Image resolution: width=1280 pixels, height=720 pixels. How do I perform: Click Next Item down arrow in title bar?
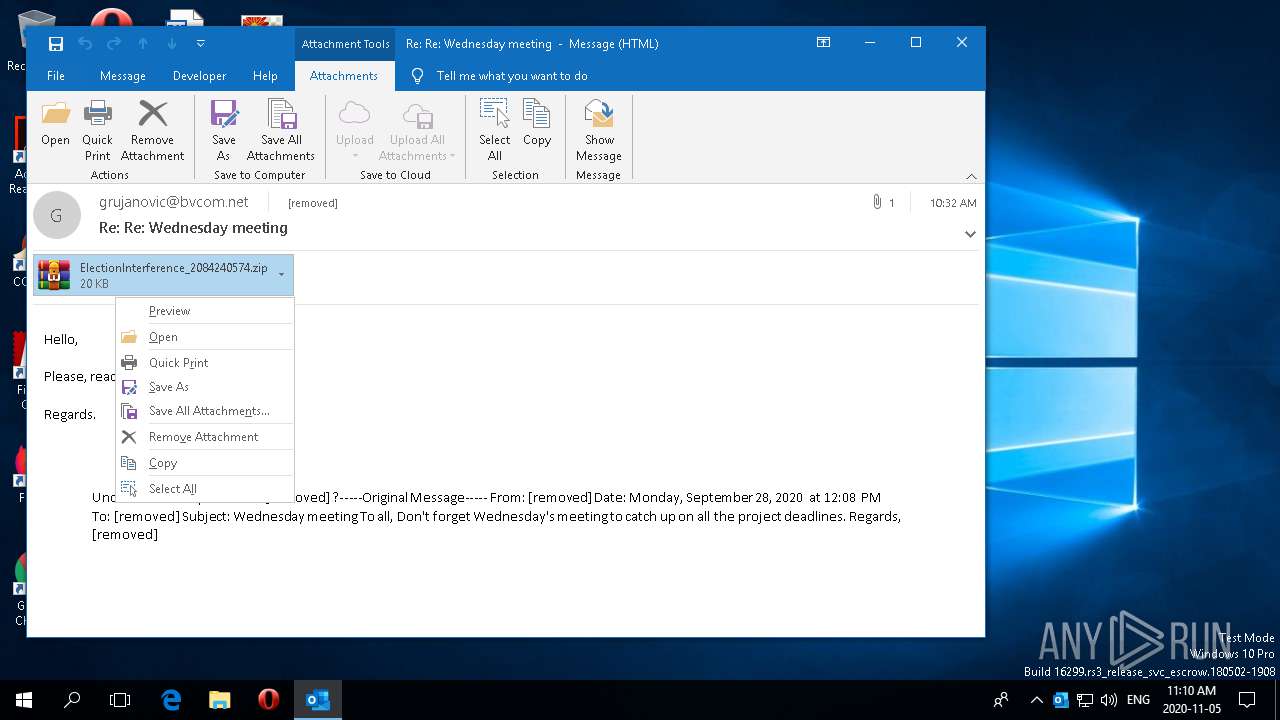[x=172, y=43]
